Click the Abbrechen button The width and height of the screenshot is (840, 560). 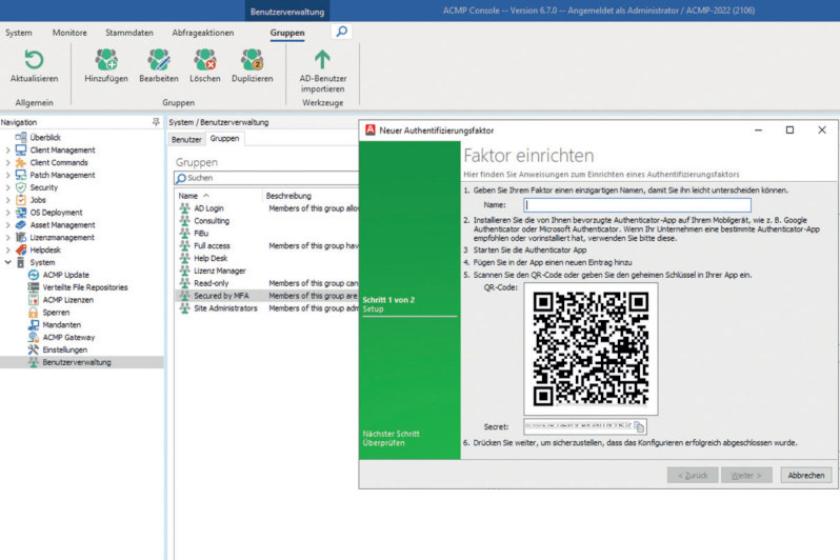tap(806, 475)
